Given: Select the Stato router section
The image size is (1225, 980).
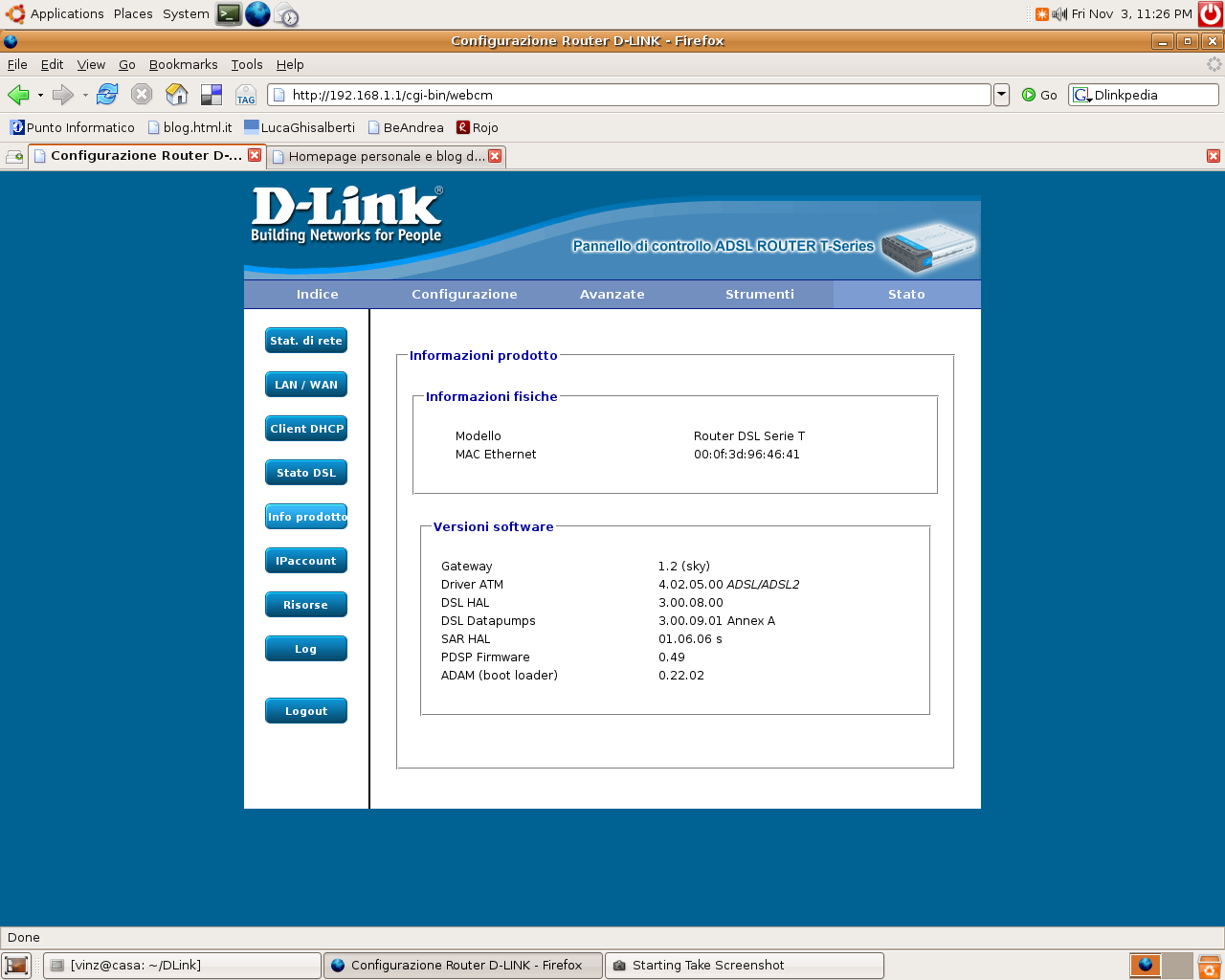Looking at the screenshot, I should pyautogui.click(x=906, y=294).
